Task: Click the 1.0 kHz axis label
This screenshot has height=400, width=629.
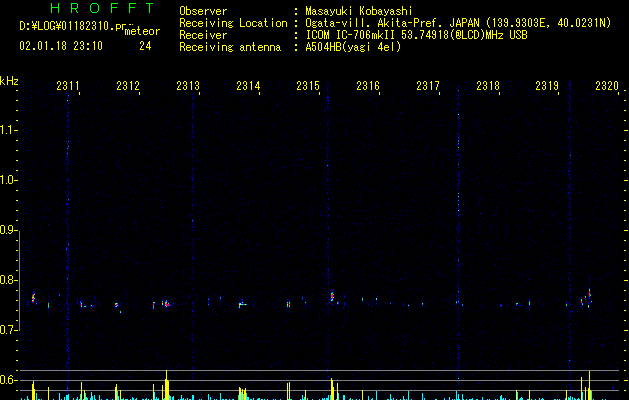Action: point(8,180)
